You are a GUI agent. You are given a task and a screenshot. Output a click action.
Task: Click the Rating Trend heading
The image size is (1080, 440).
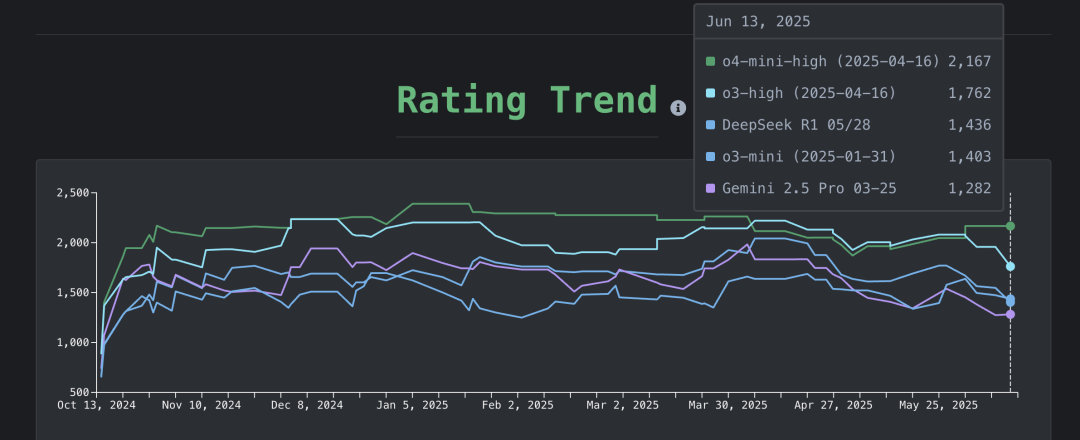[527, 100]
